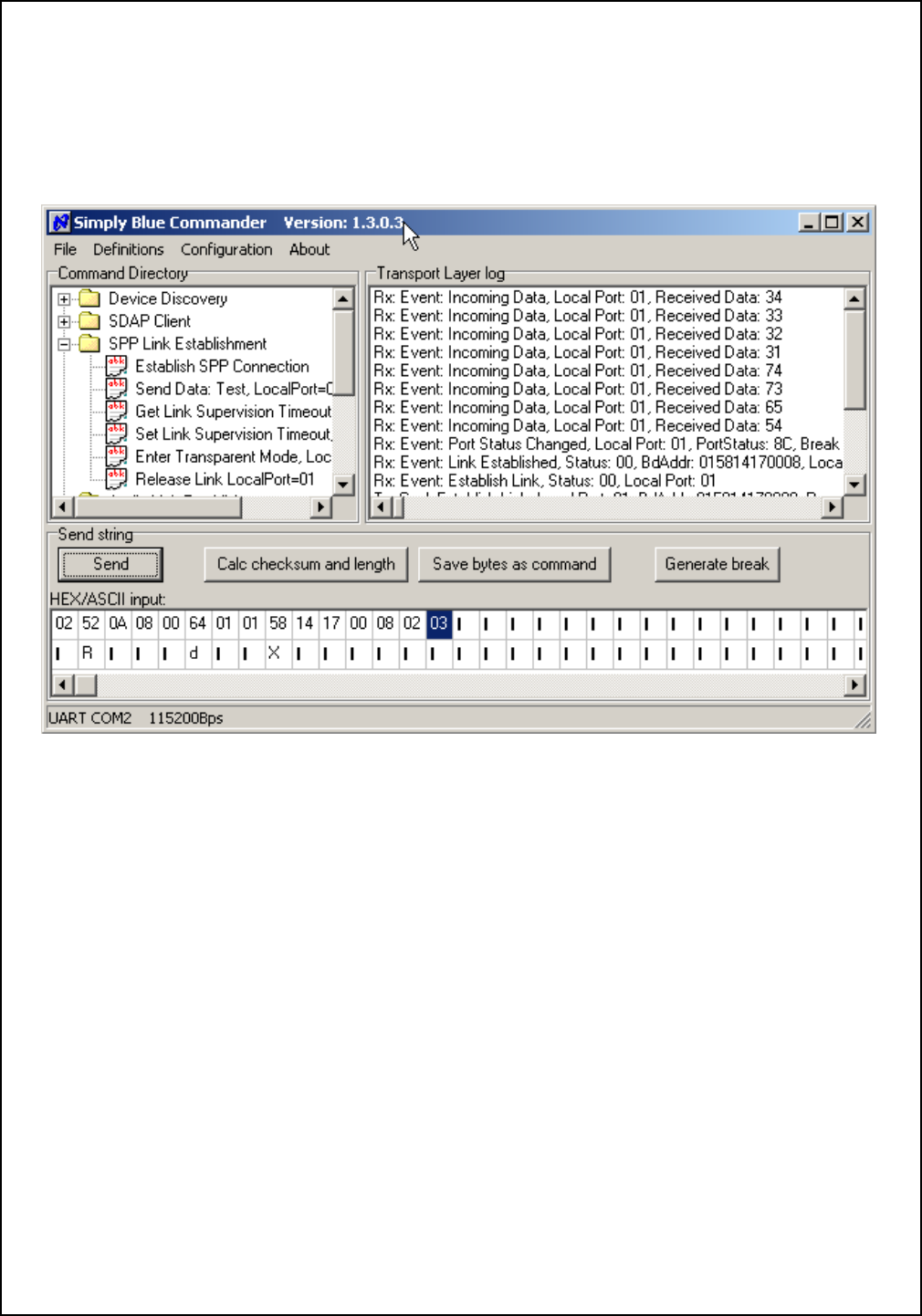Select the SPP Link Establishment tree label

pos(187,344)
